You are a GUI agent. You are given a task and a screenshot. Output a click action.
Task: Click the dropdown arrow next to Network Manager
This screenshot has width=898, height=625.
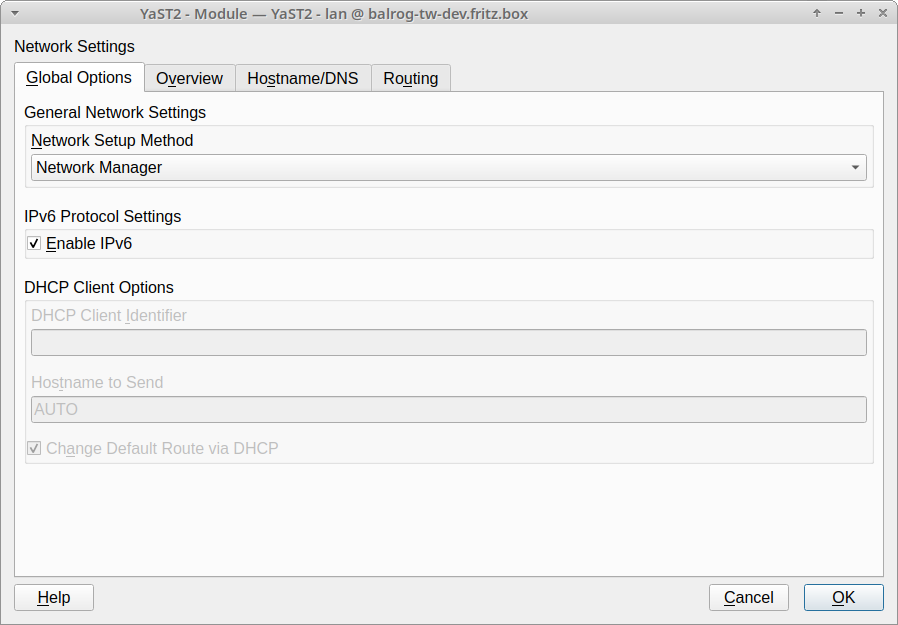[x=857, y=167]
